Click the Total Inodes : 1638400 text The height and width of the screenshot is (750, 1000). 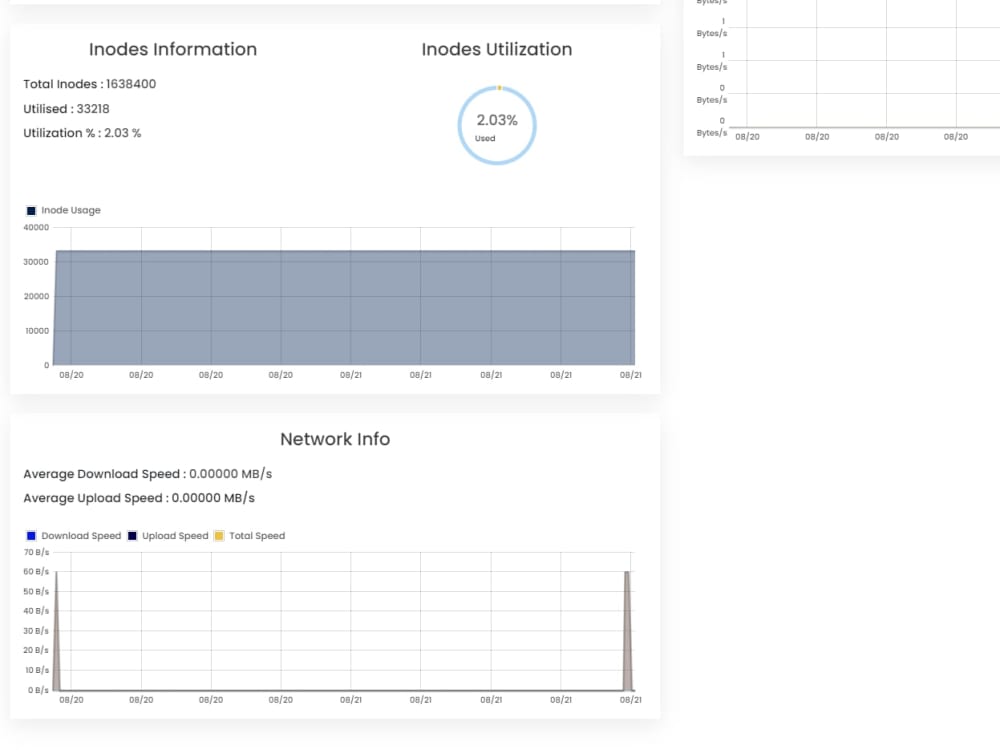point(90,84)
